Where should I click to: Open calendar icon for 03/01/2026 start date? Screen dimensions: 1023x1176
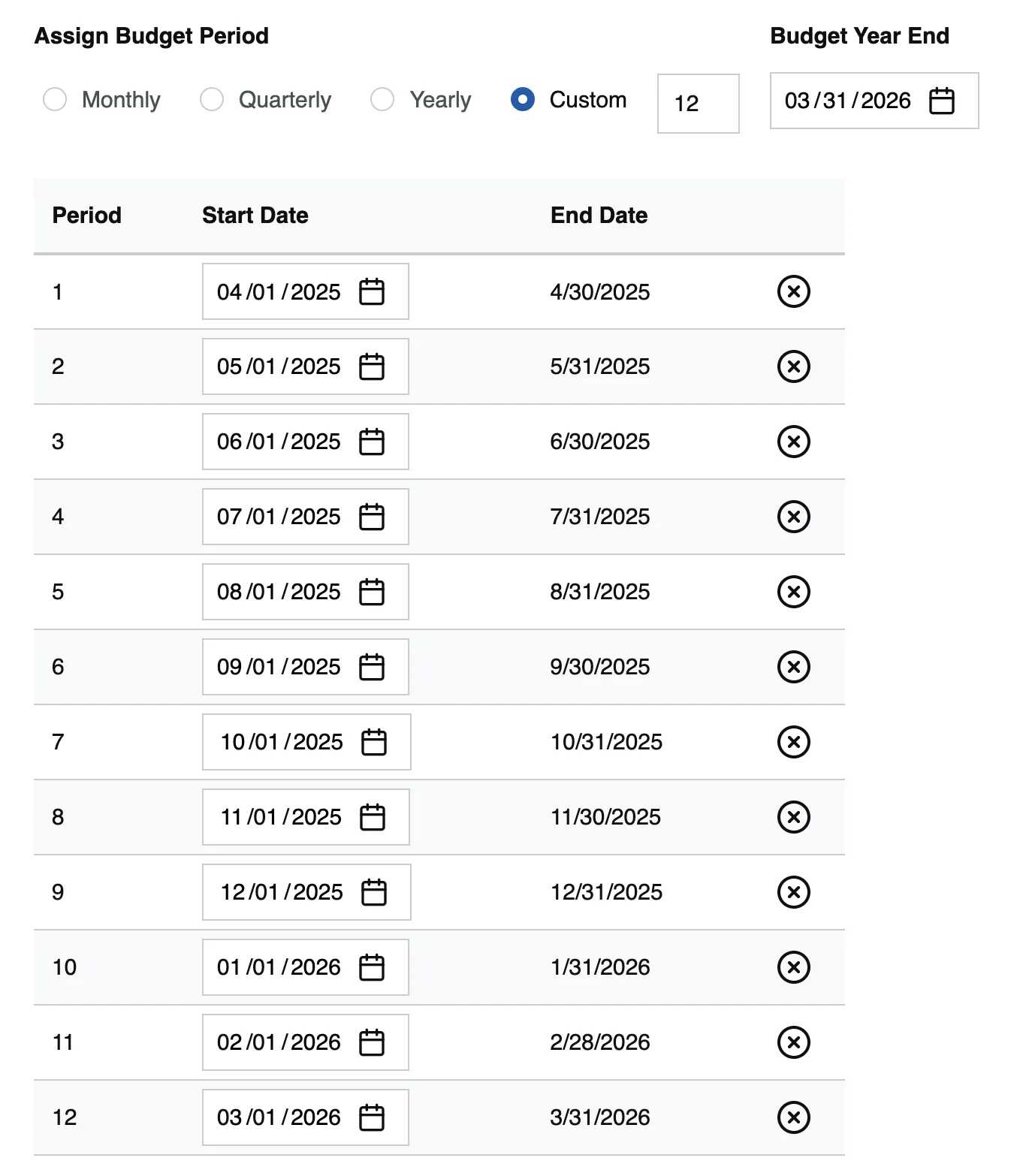(x=372, y=1117)
